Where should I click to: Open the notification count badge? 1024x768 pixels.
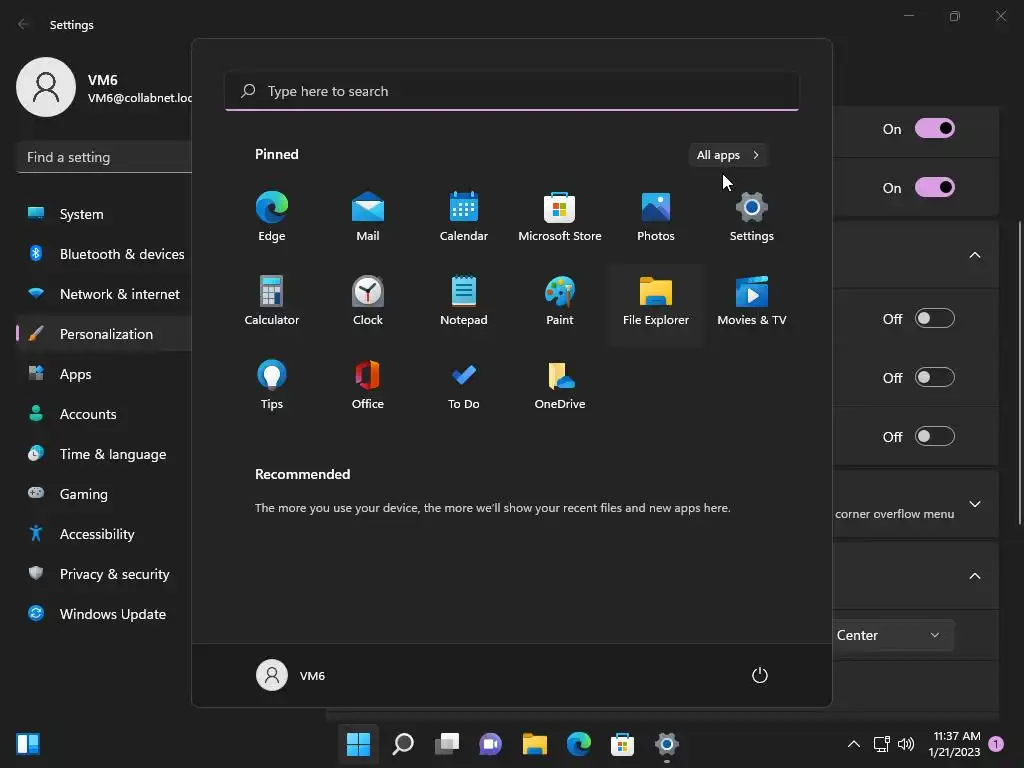pyautogui.click(x=996, y=744)
